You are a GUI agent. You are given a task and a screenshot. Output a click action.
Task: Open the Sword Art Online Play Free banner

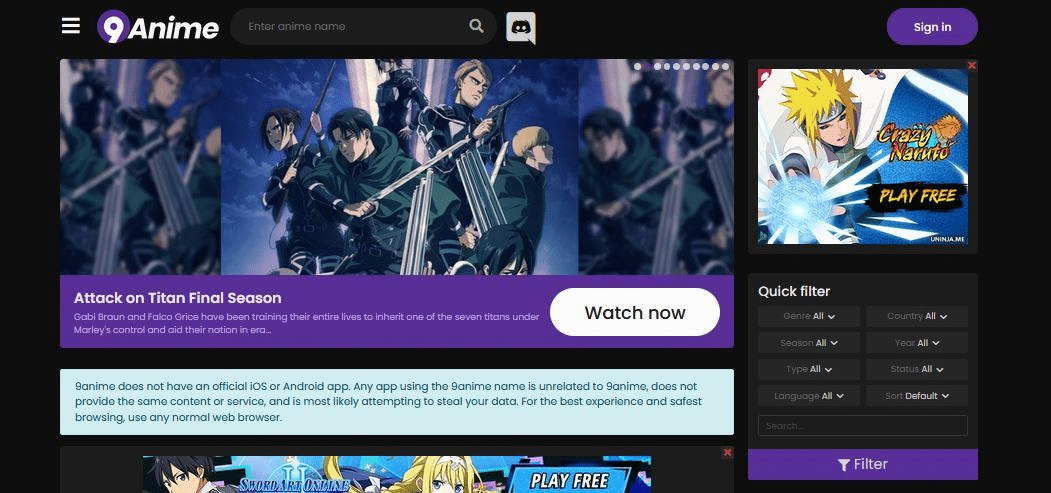click(x=397, y=474)
